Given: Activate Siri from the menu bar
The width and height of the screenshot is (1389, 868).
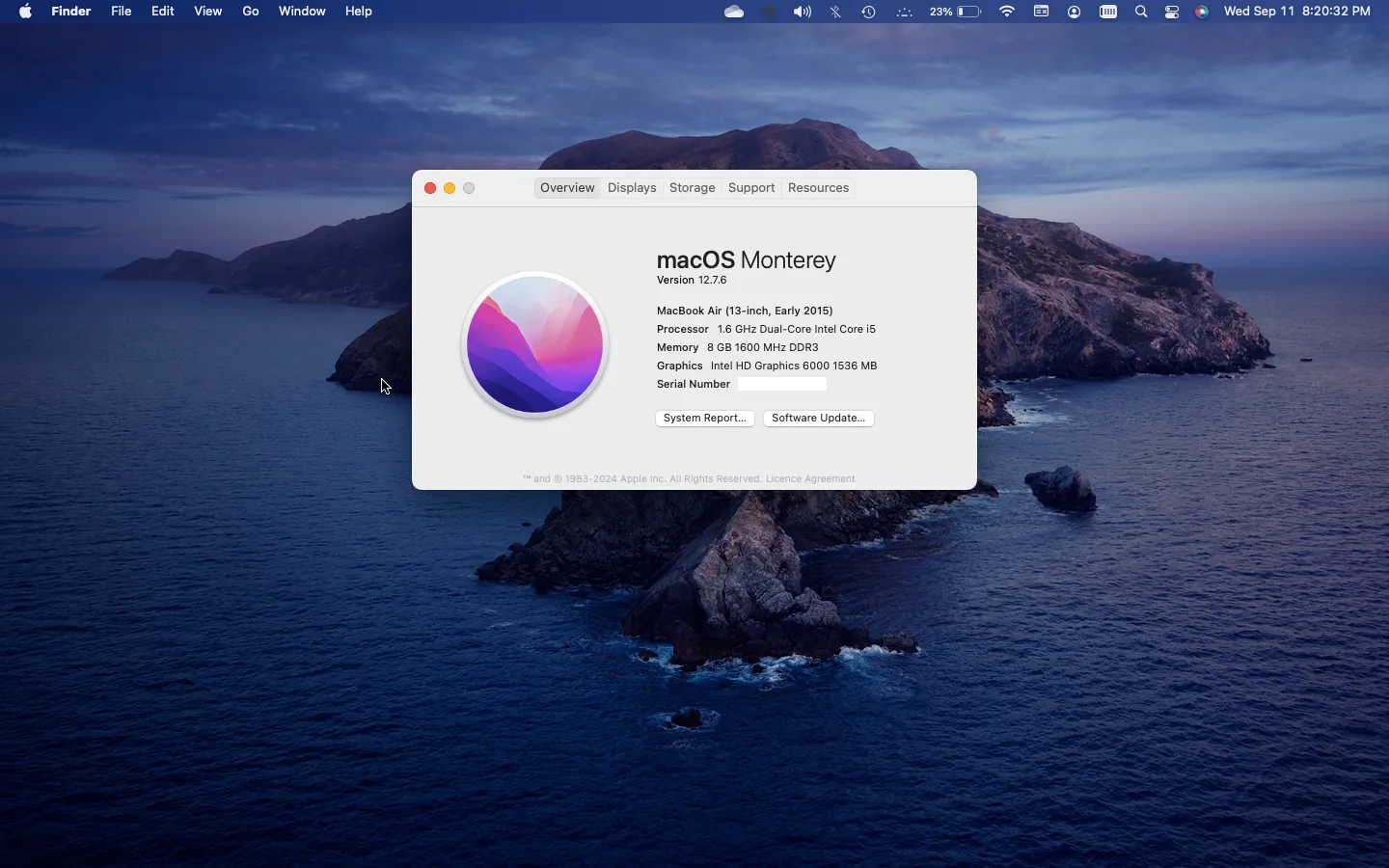Looking at the screenshot, I should click(1203, 12).
